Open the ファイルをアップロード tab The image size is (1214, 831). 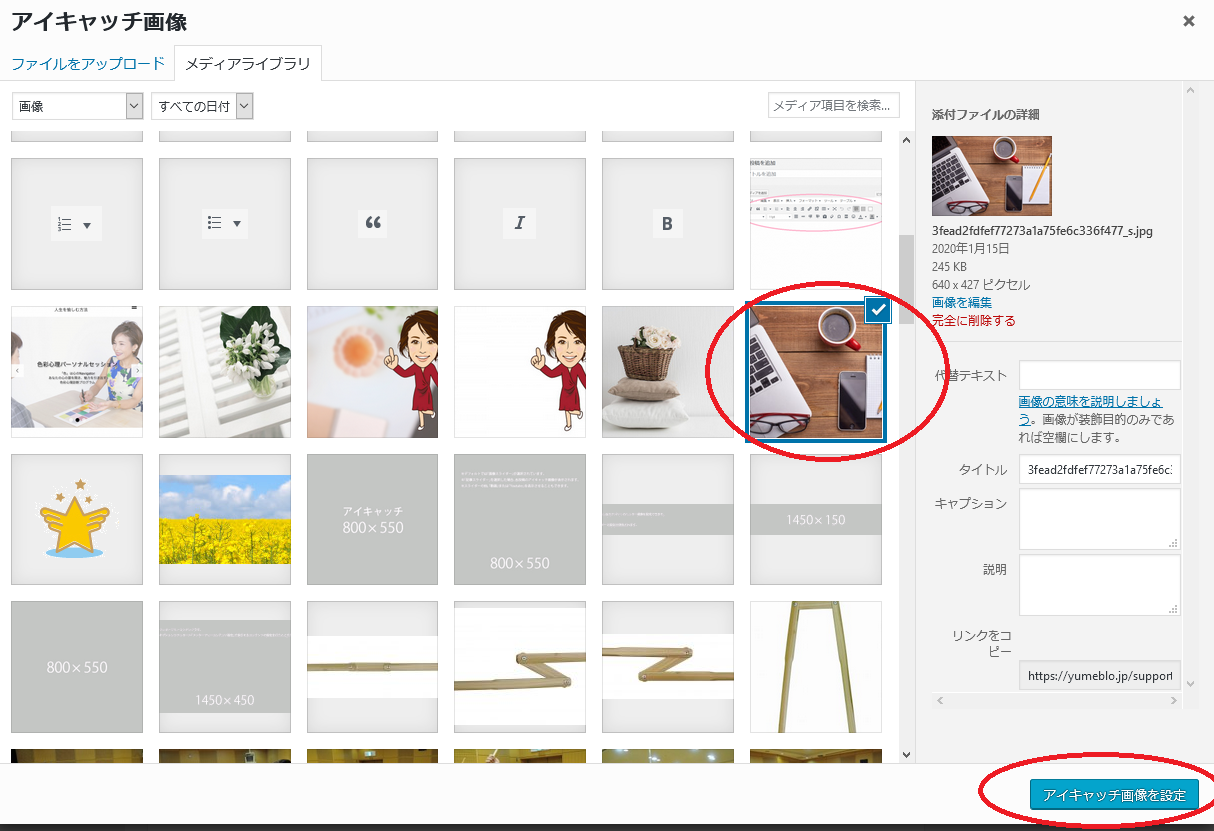[88, 64]
